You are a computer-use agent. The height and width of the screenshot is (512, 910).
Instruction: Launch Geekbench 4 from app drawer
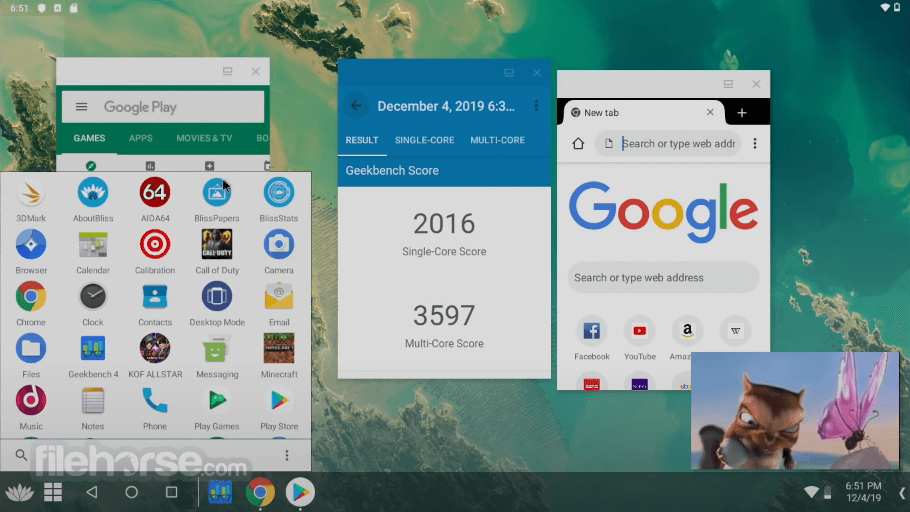[93, 348]
